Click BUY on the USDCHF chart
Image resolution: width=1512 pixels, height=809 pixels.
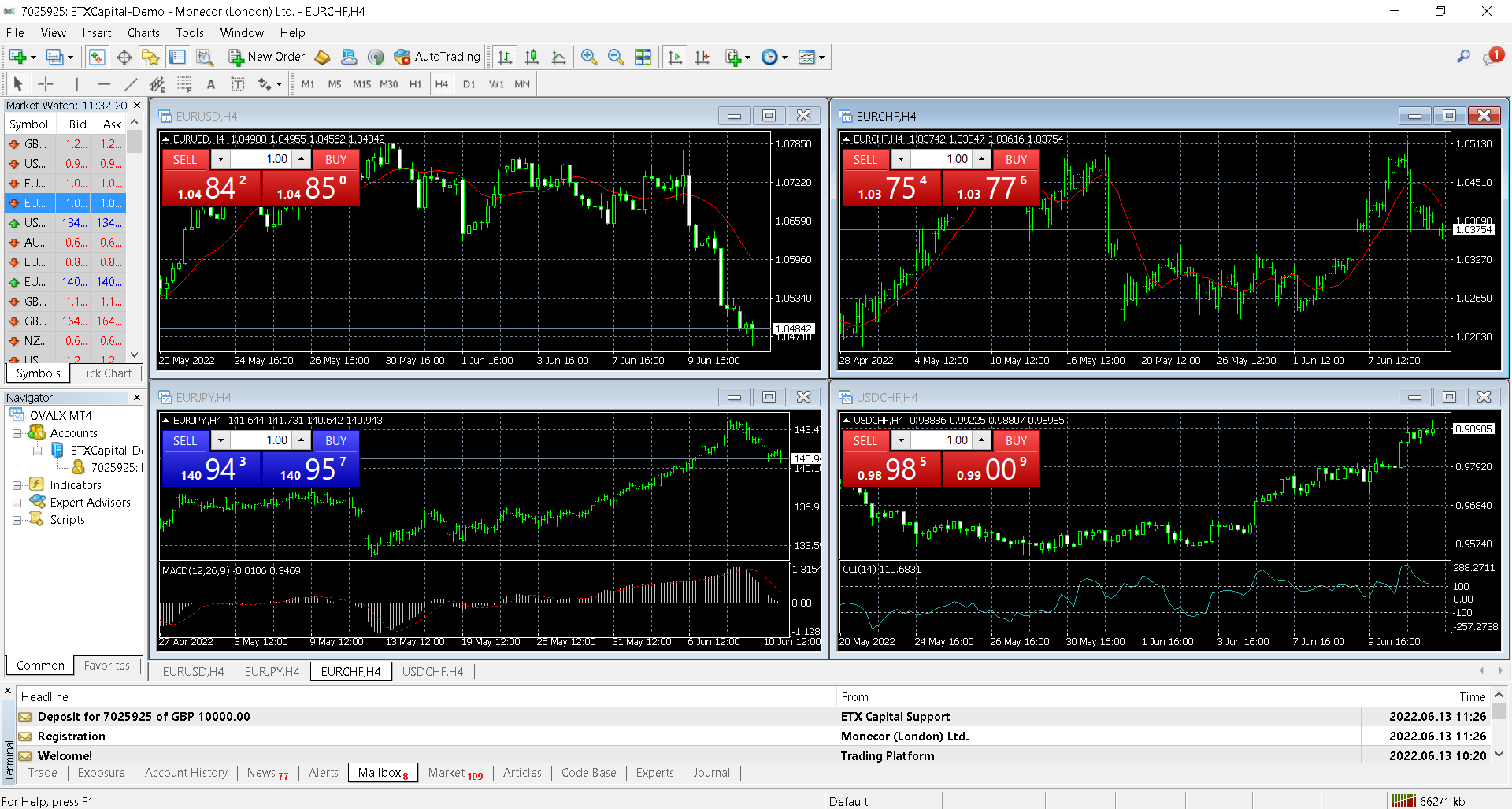click(1016, 440)
